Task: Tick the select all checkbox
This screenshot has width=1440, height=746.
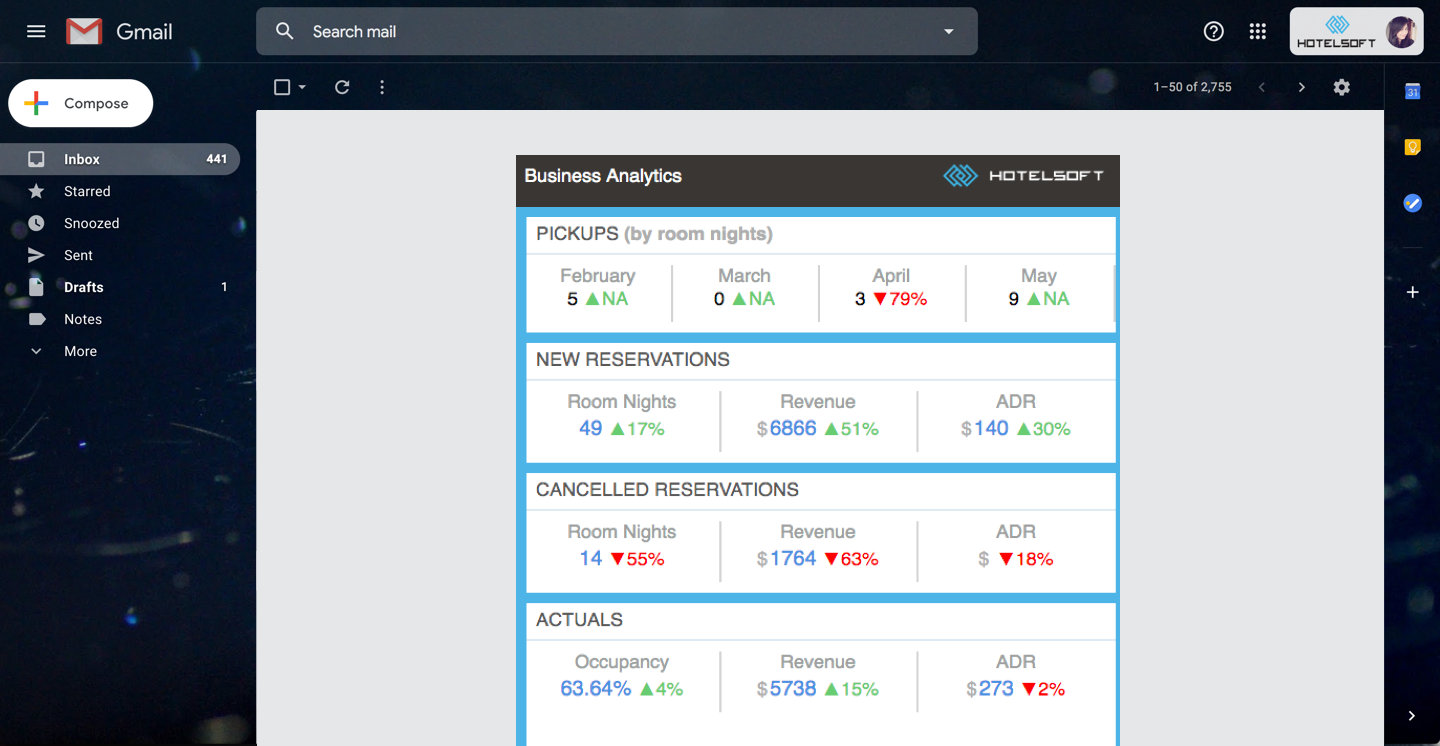Action: pyautogui.click(x=282, y=87)
